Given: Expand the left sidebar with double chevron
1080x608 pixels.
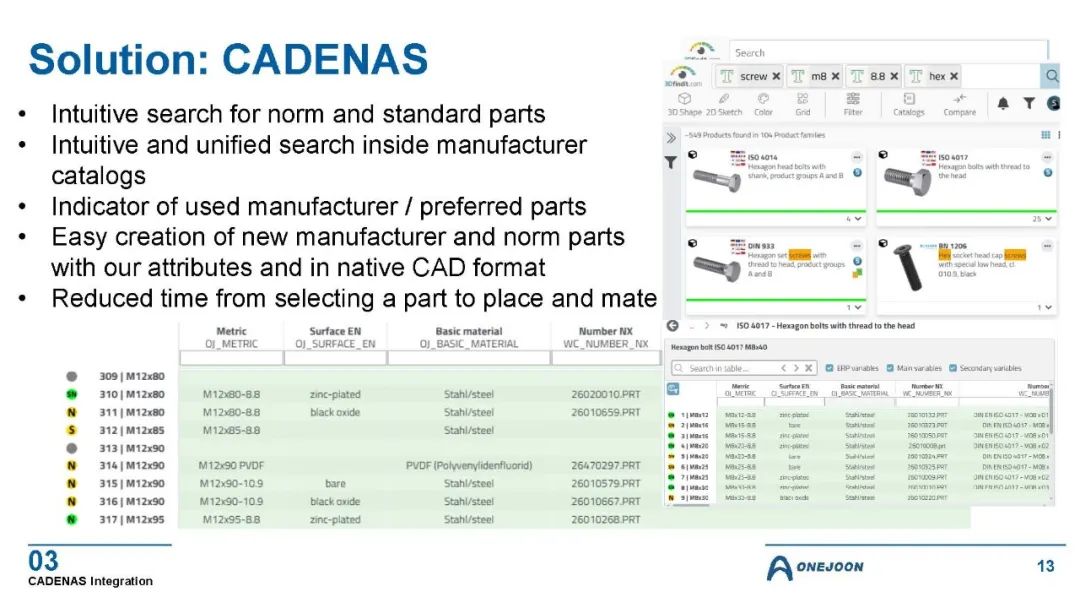Looking at the screenshot, I should [671, 138].
